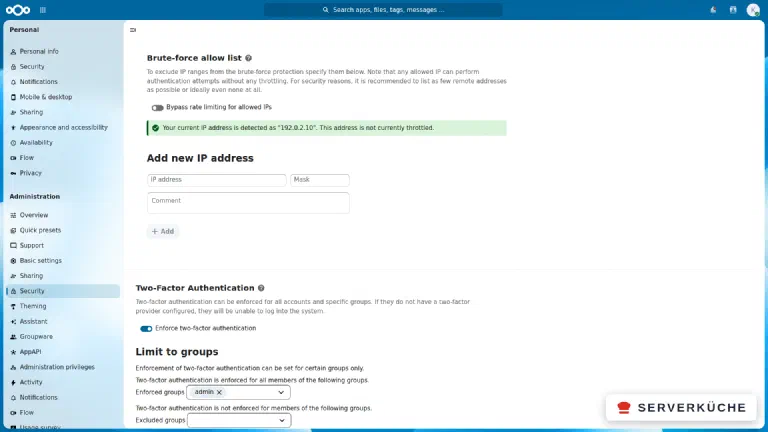Open personal Sharing settings
The image size is (768, 432).
(63, 112)
